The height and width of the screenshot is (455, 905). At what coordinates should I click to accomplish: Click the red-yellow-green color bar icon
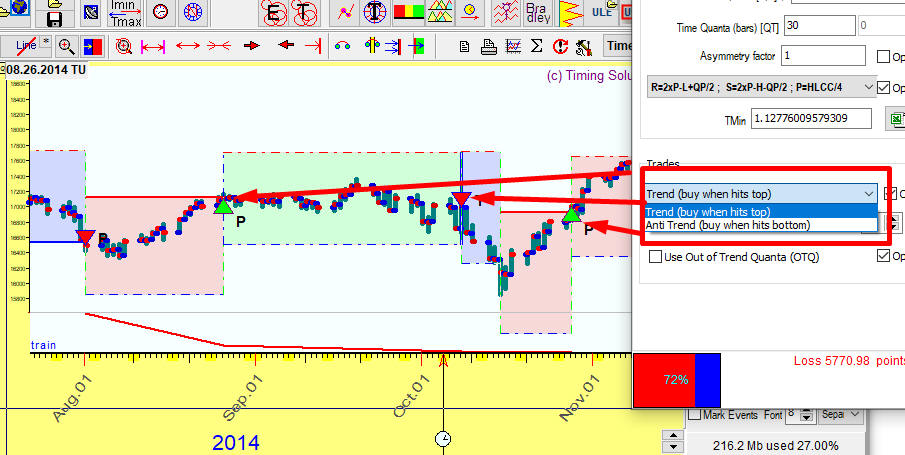[407, 12]
